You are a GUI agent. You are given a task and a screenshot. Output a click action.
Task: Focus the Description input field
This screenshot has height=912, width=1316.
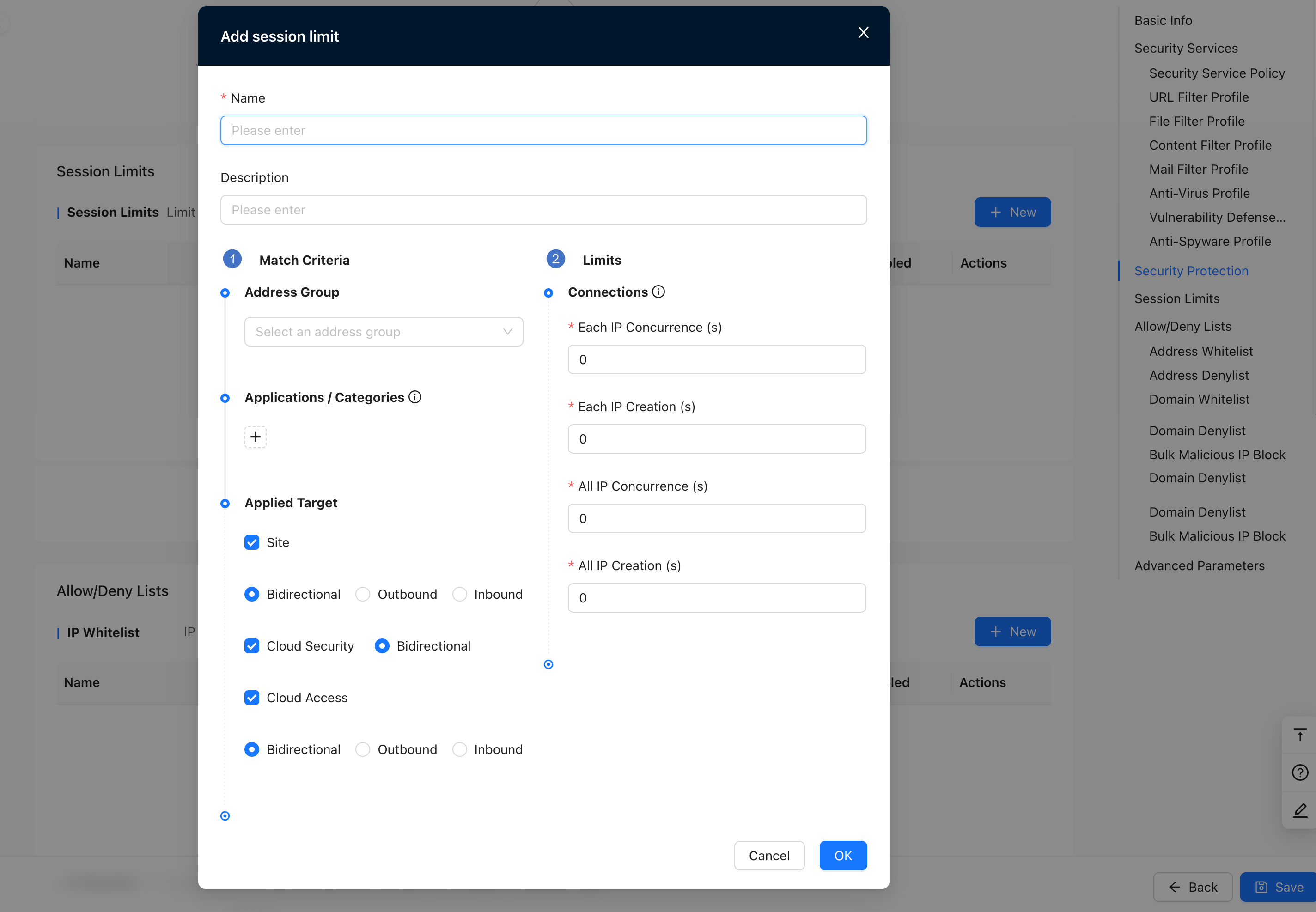coord(543,210)
